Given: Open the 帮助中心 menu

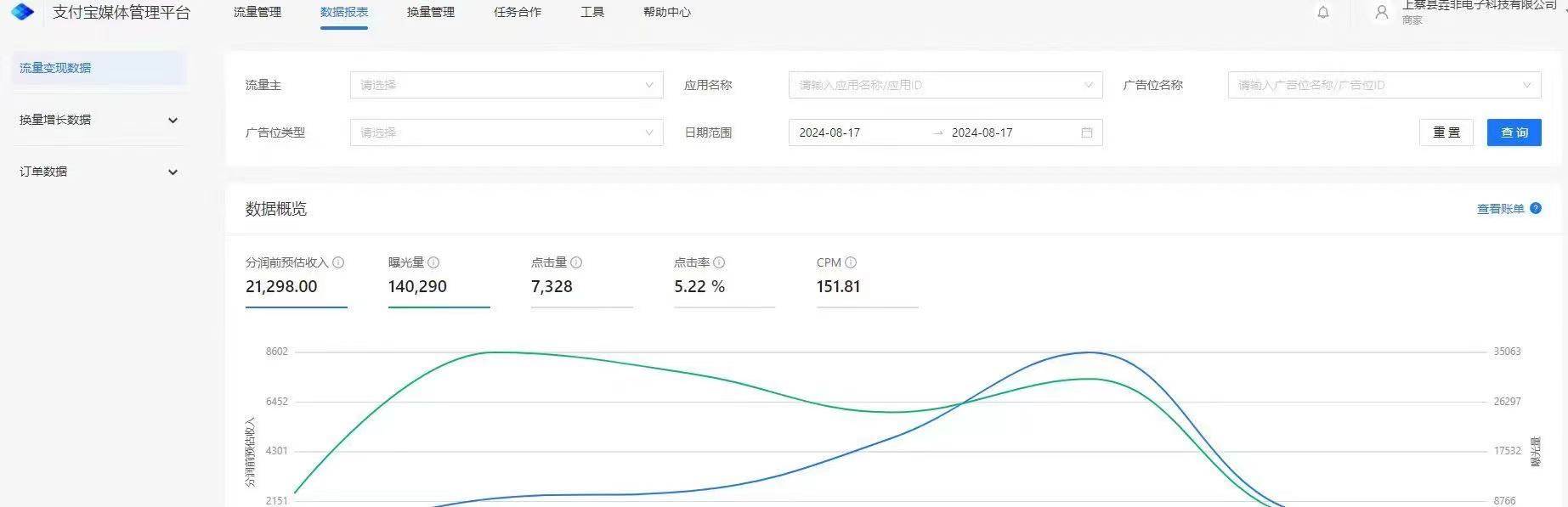Looking at the screenshot, I should (x=666, y=13).
